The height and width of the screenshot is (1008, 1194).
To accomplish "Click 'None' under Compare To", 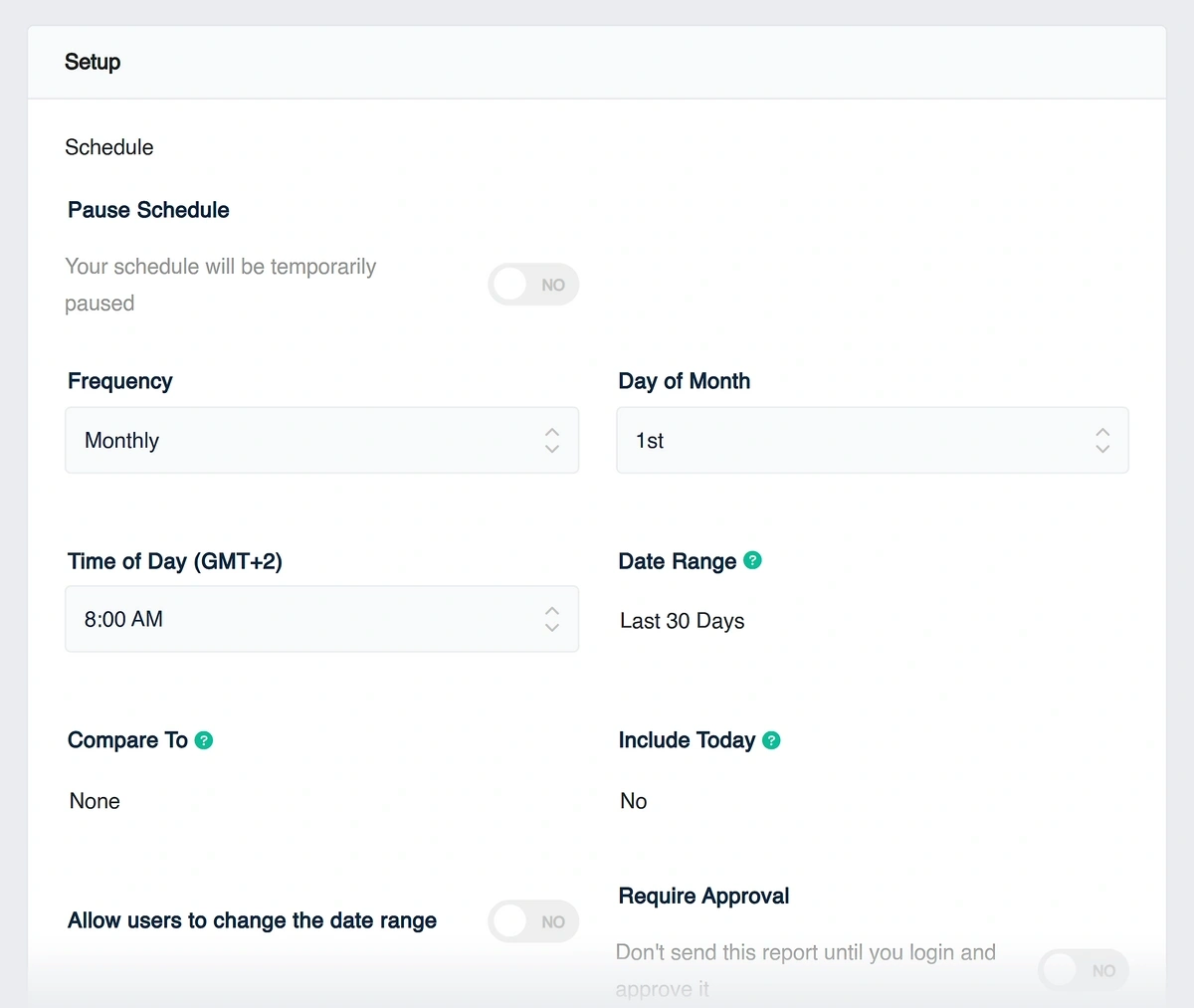I will pos(94,800).
